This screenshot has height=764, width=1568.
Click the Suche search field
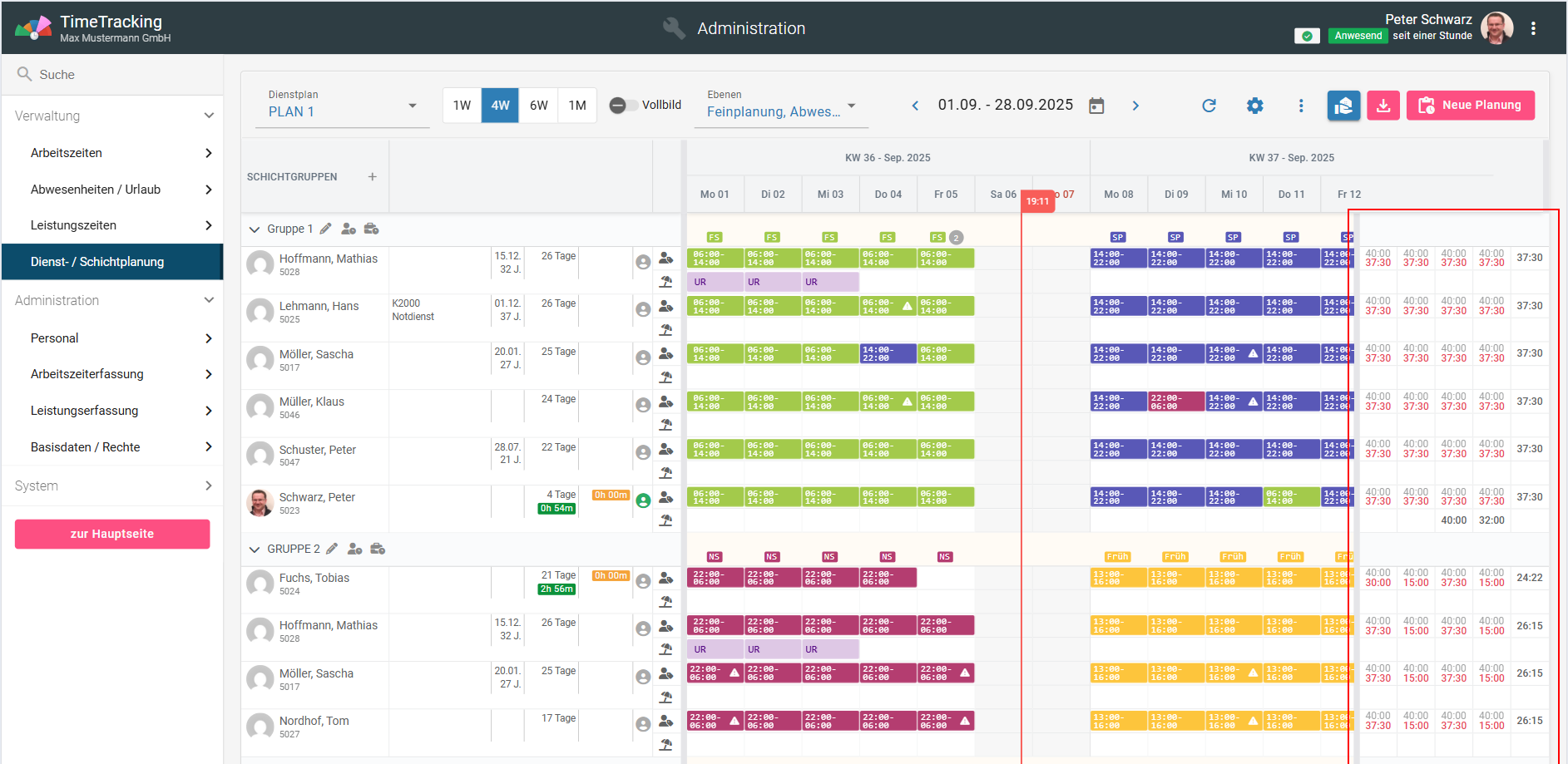point(112,75)
